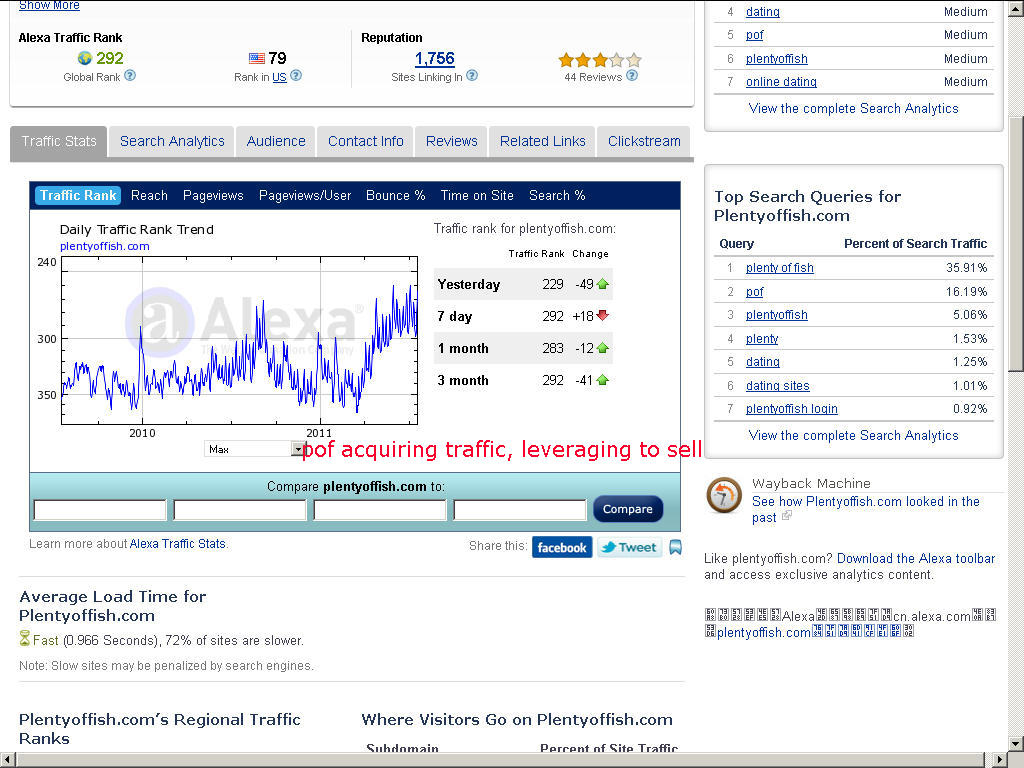Click the plentyoffish.com chart link
1024x768 pixels.
[x=104, y=246]
